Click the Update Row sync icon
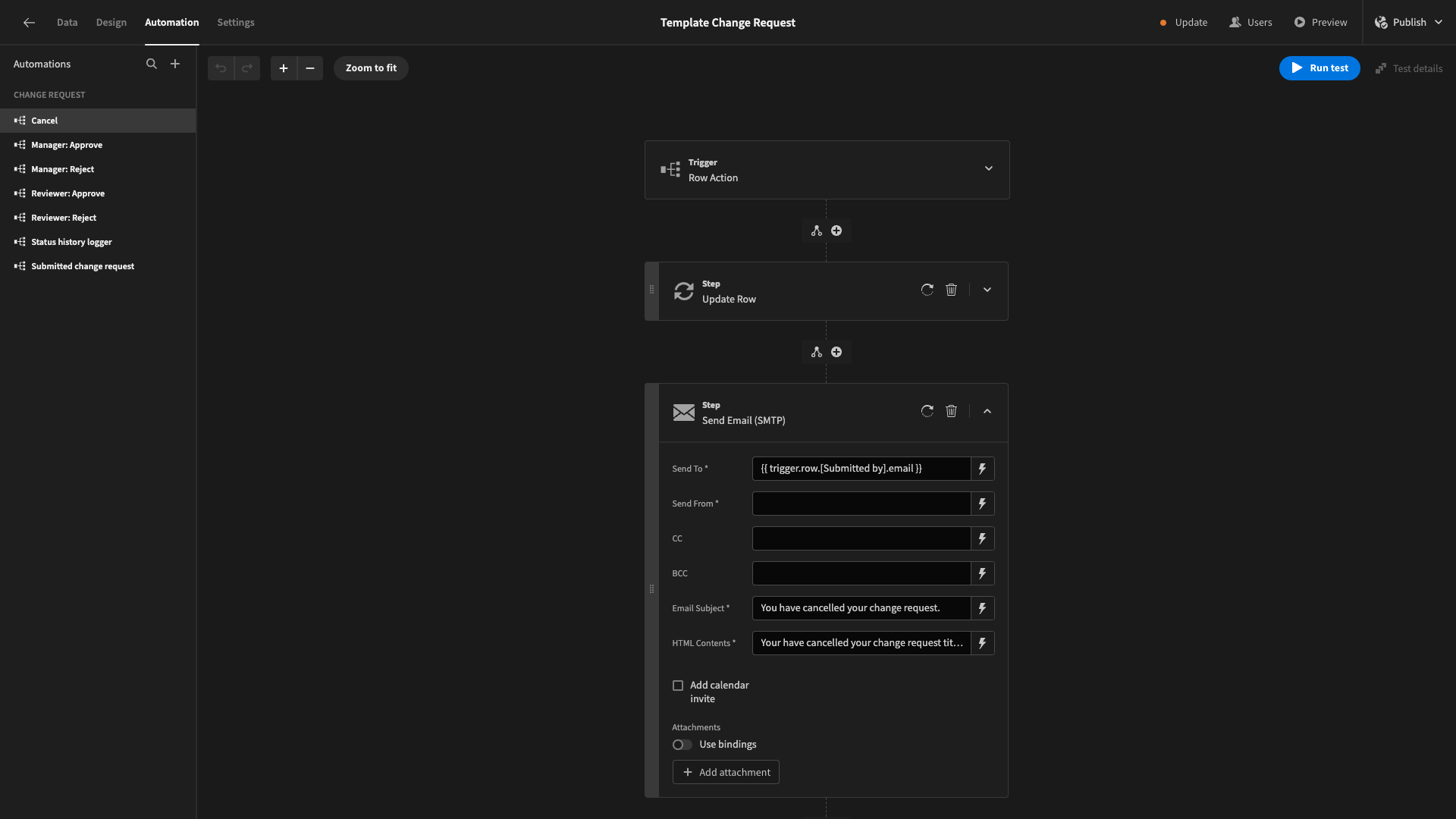1456x819 pixels. click(684, 291)
